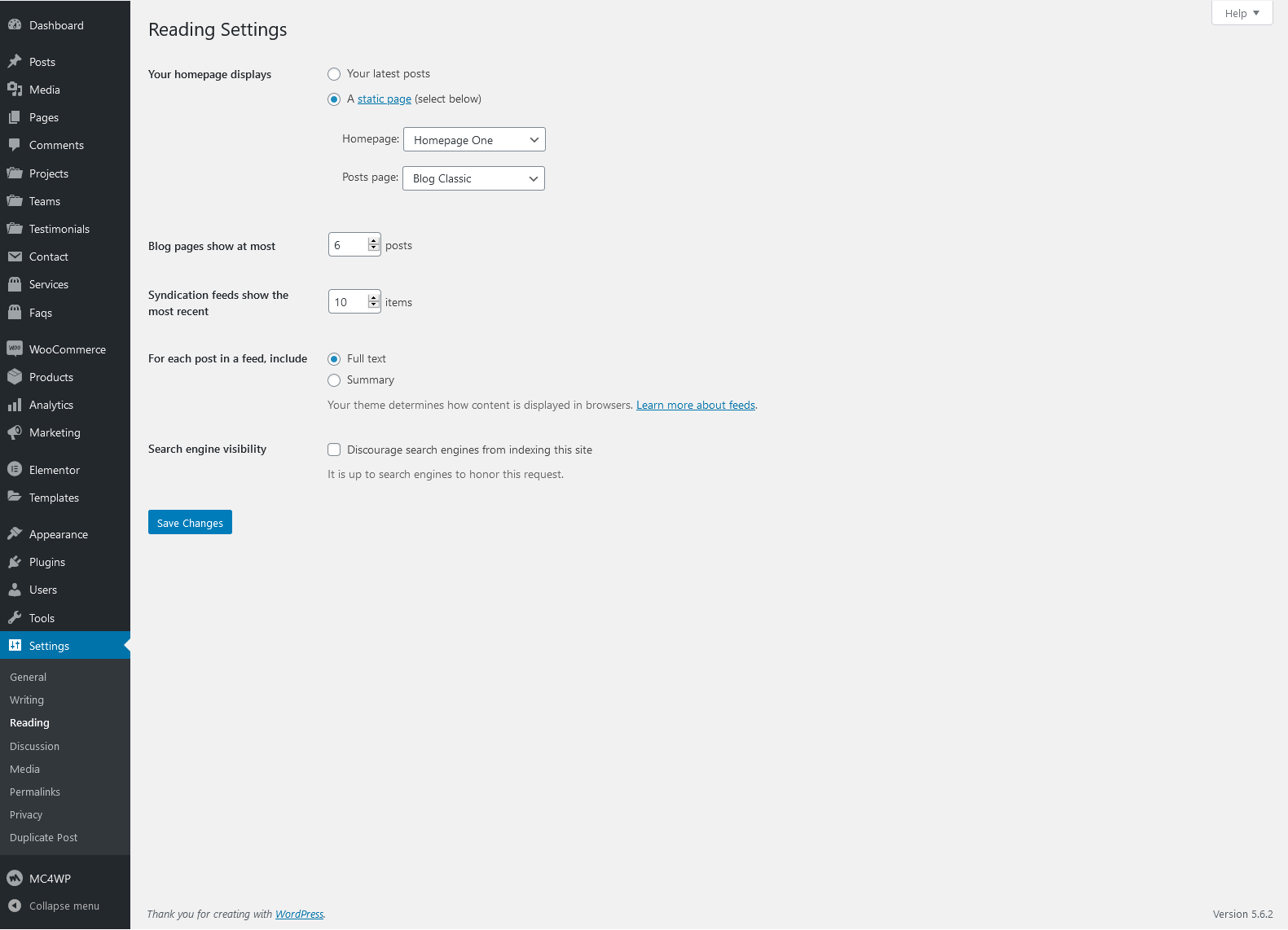Click the Settings sliders icon
The height and width of the screenshot is (930, 1288).
15,646
